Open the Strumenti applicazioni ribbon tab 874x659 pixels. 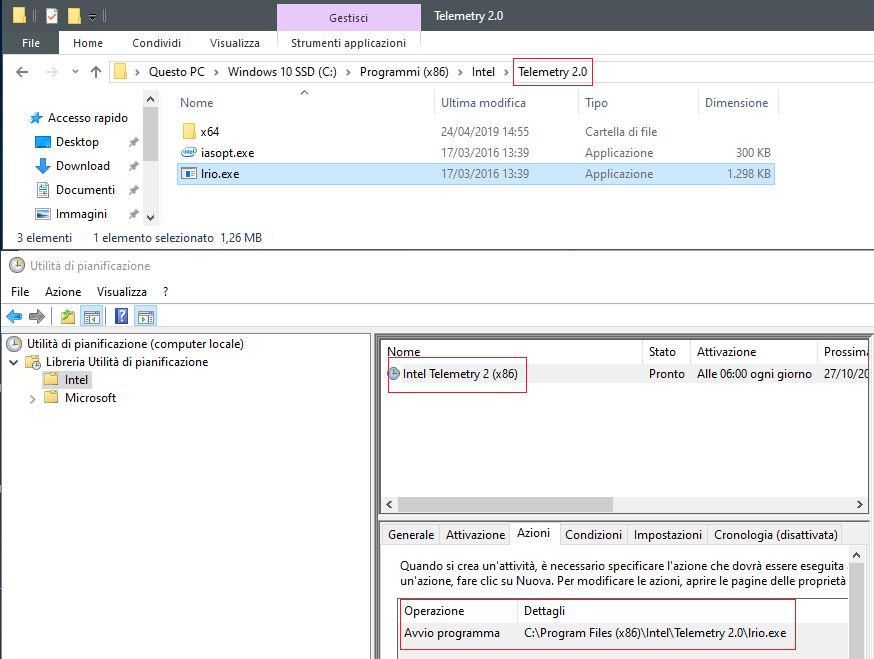348,43
